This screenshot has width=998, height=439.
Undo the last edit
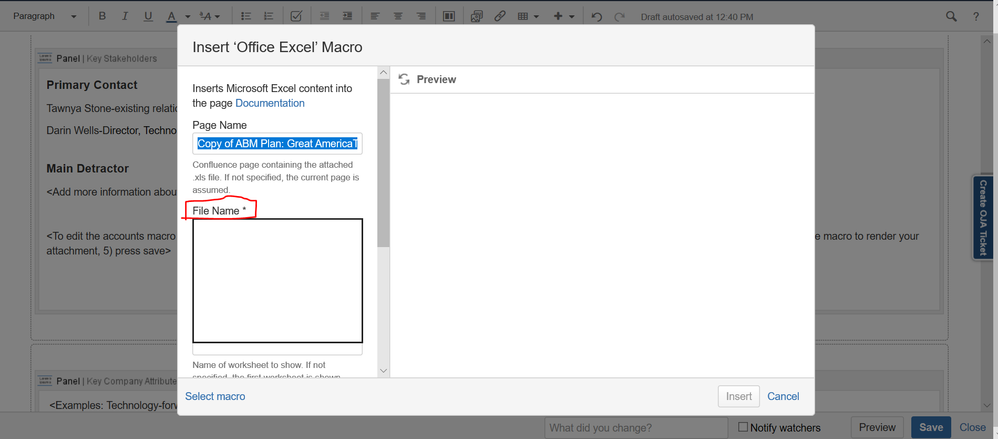[x=596, y=17]
